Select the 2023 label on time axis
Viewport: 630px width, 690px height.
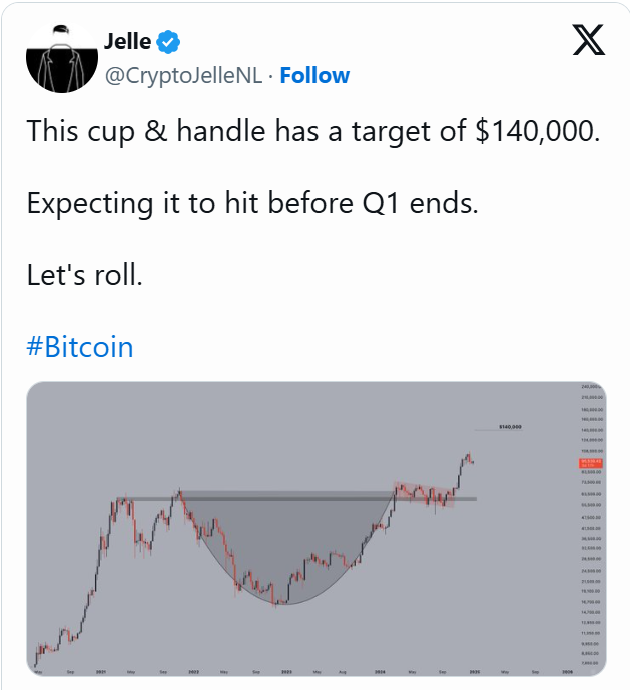pos(286,672)
